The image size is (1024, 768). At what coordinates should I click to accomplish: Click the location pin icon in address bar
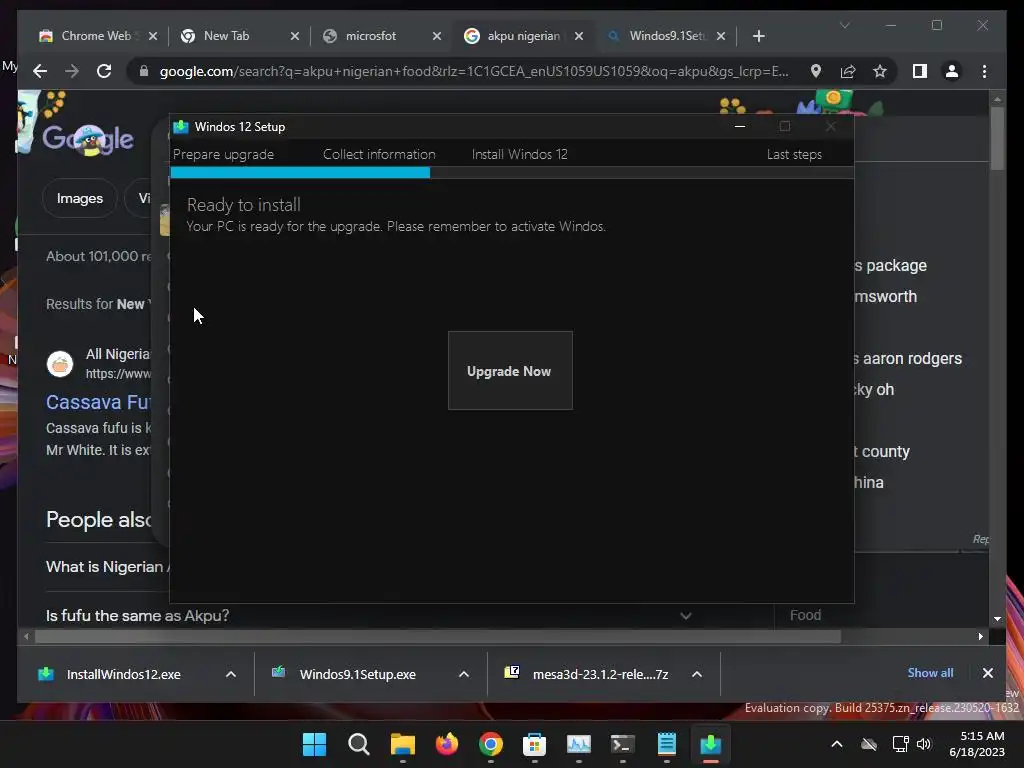[x=816, y=71]
